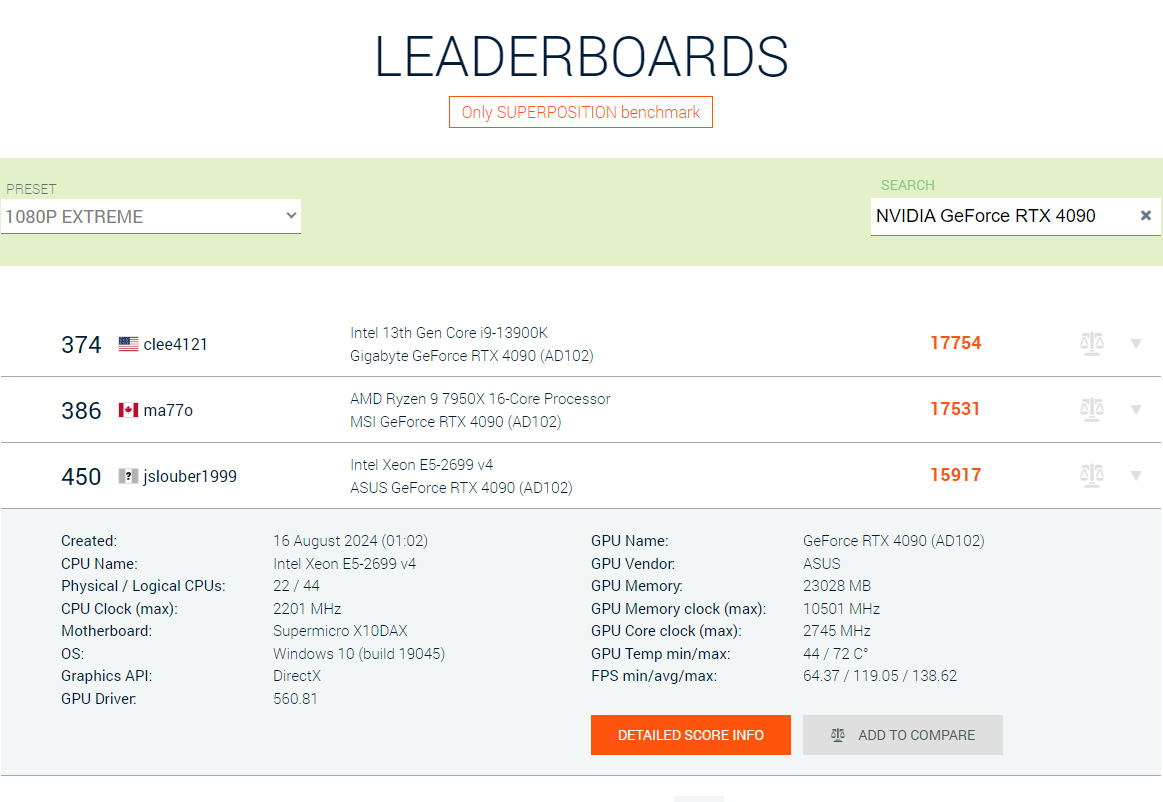Expand details arrow for clee4121 row
Image resolution: width=1163 pixels, height=802 pixels.
[x=1136, y=344]
